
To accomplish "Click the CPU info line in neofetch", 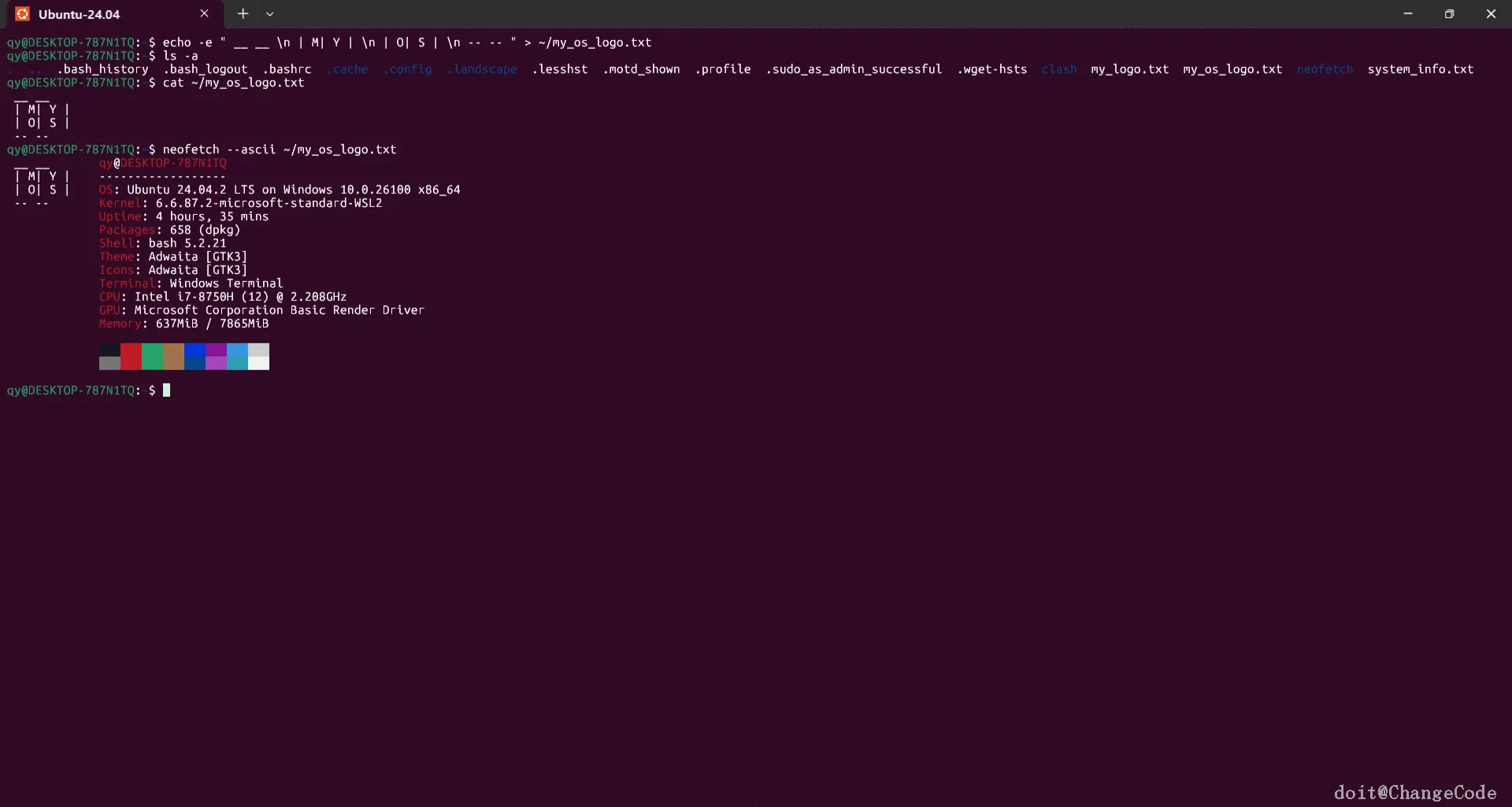I will tap(222, 297).
